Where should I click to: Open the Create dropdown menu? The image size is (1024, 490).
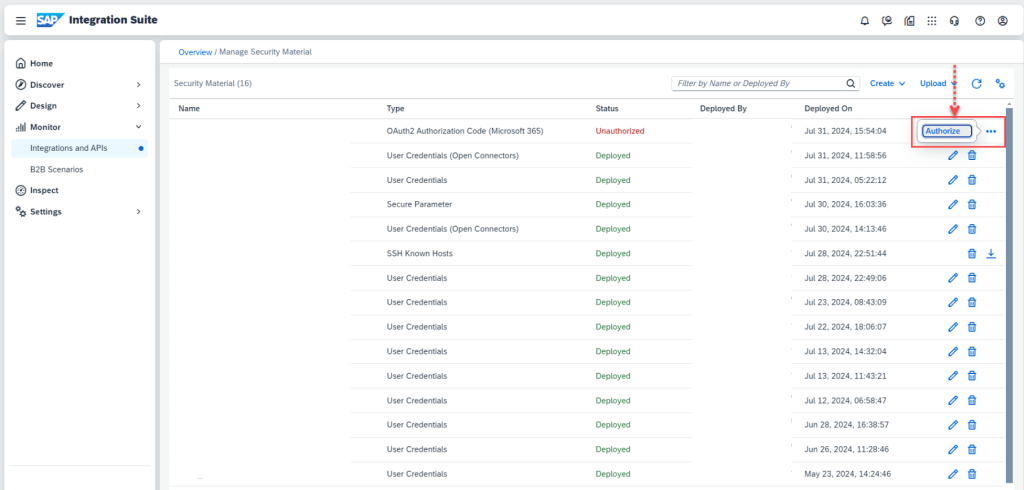[x=887, y=84]
